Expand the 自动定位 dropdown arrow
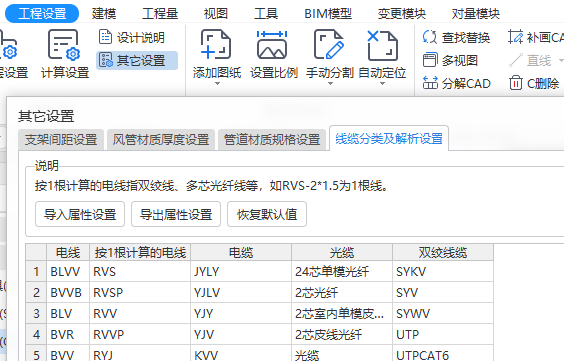 (x=382, y=84)
